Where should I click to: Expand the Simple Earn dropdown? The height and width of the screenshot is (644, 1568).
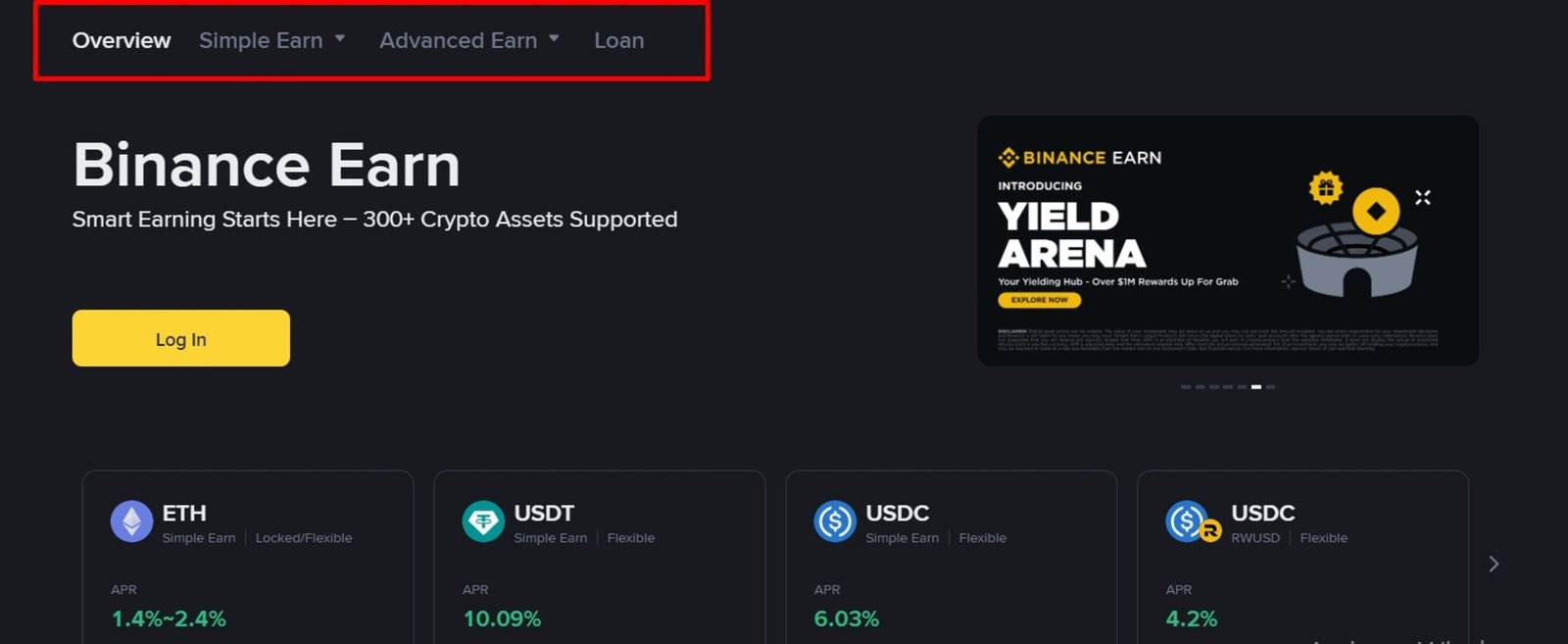tap(262, 40)
